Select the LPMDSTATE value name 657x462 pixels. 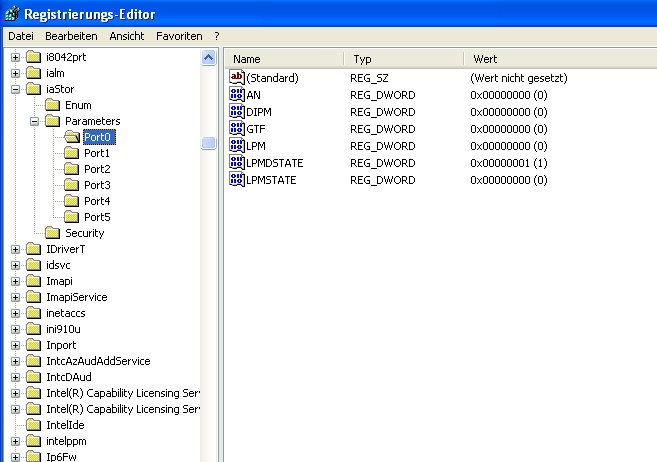(x=274, y=163)
